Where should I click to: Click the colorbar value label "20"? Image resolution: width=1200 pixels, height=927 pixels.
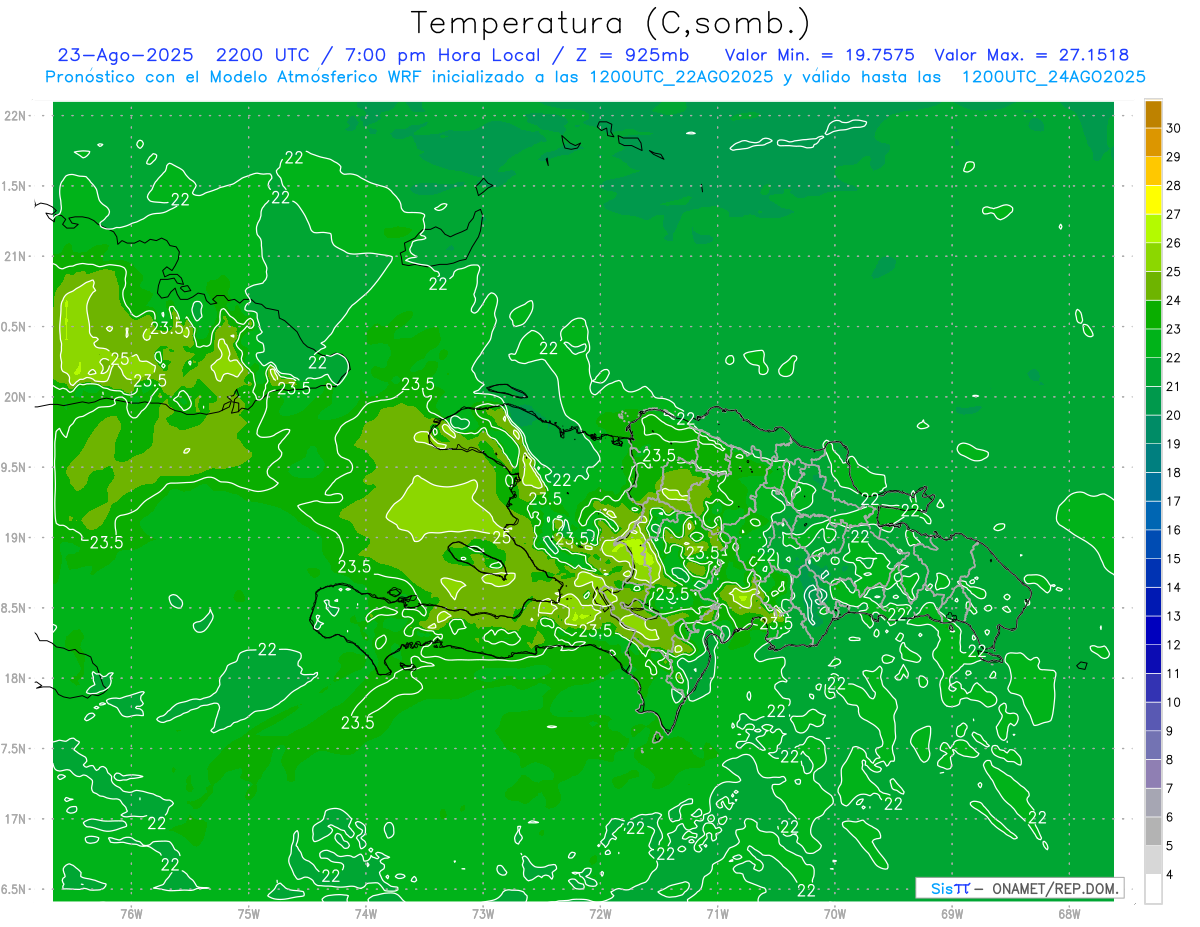tap(1174, 415)
